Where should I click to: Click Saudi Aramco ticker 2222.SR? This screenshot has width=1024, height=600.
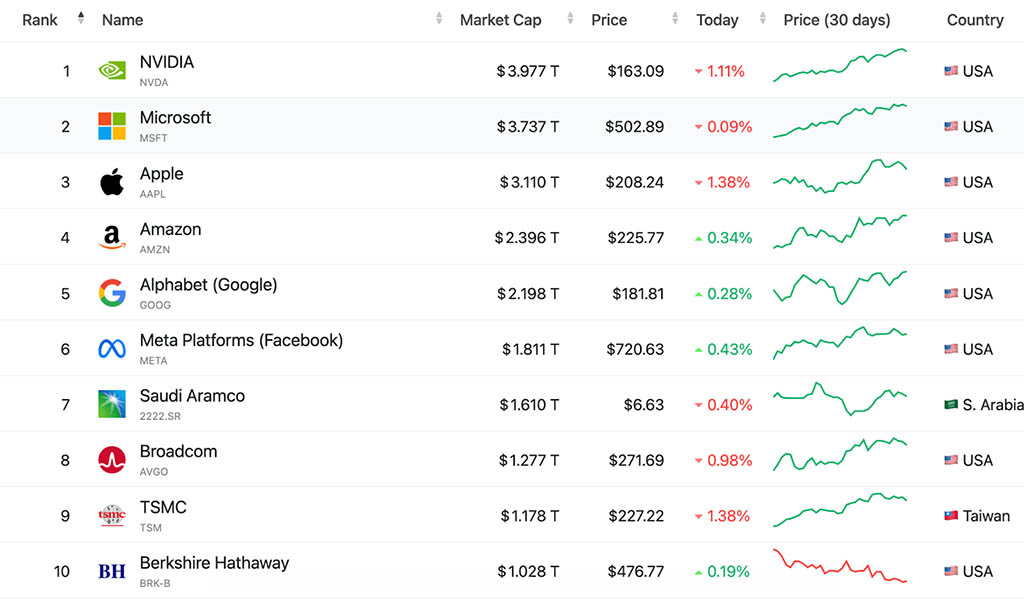click(160, 416)
